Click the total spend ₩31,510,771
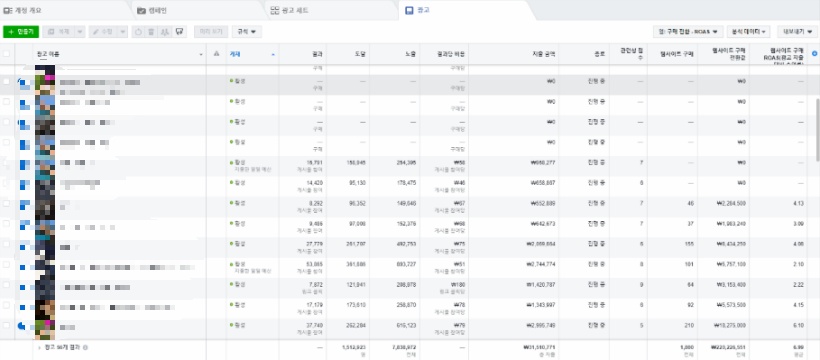Image resolution: width=820 pixels, height=360 pixels. click(x=539, y=347)
